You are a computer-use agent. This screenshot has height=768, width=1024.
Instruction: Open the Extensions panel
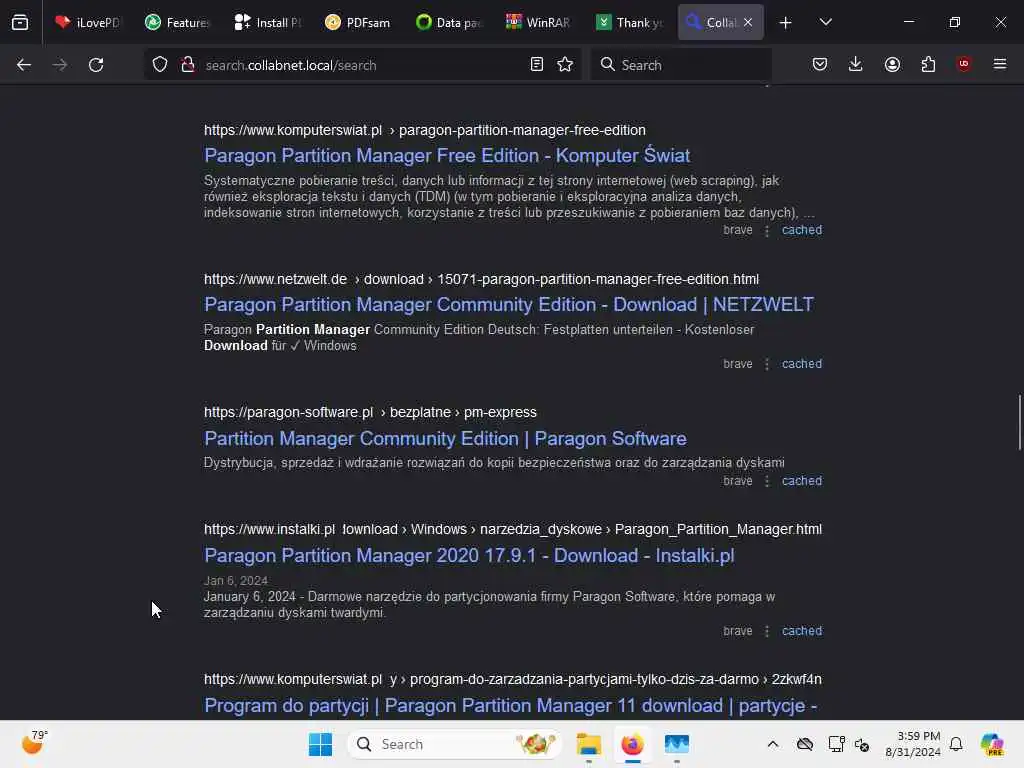(x=928, y=65)
